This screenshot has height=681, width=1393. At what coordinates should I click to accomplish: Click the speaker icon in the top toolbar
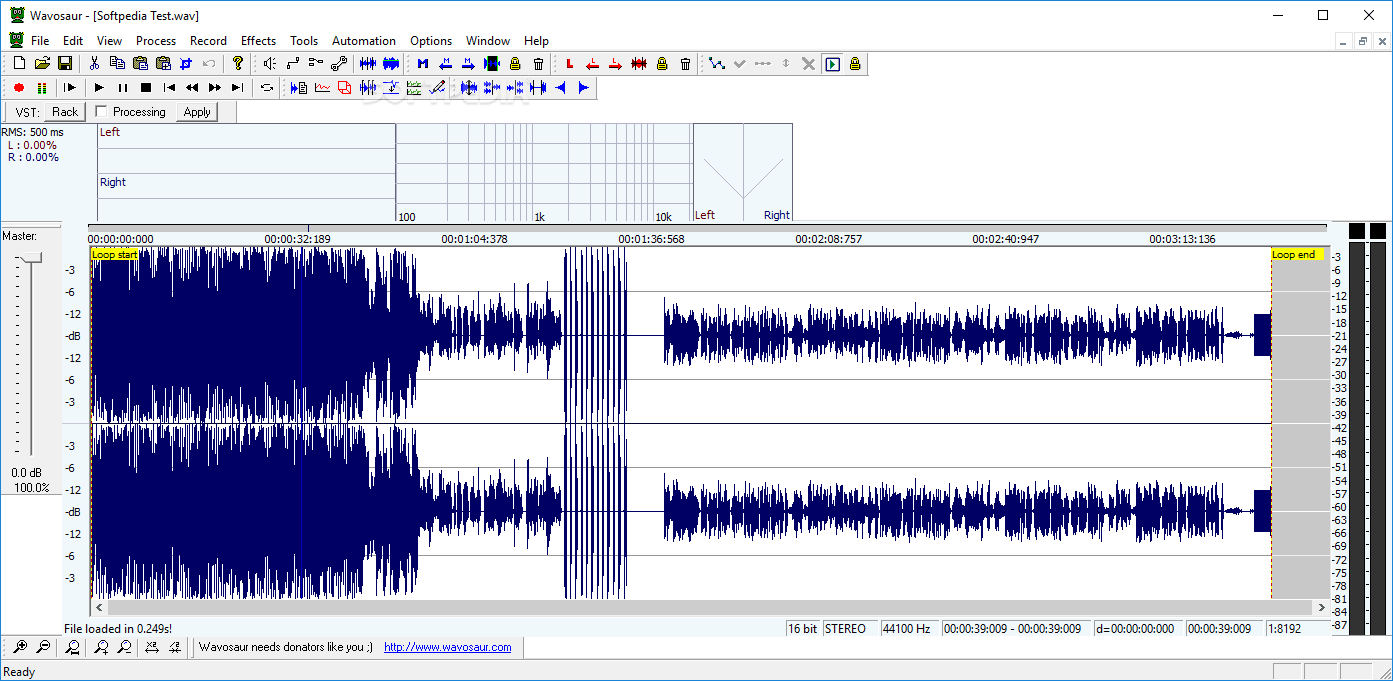[x=269, y=63]
